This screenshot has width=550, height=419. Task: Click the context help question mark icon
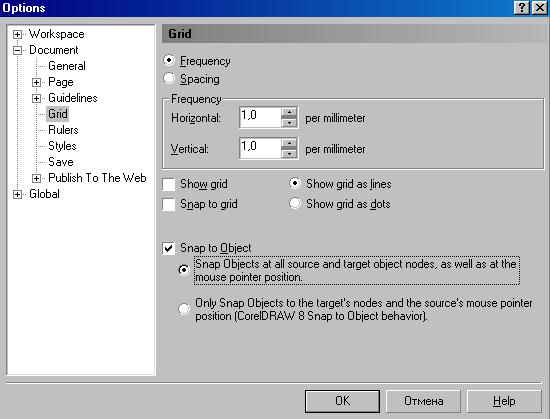(x=522, y=8)
